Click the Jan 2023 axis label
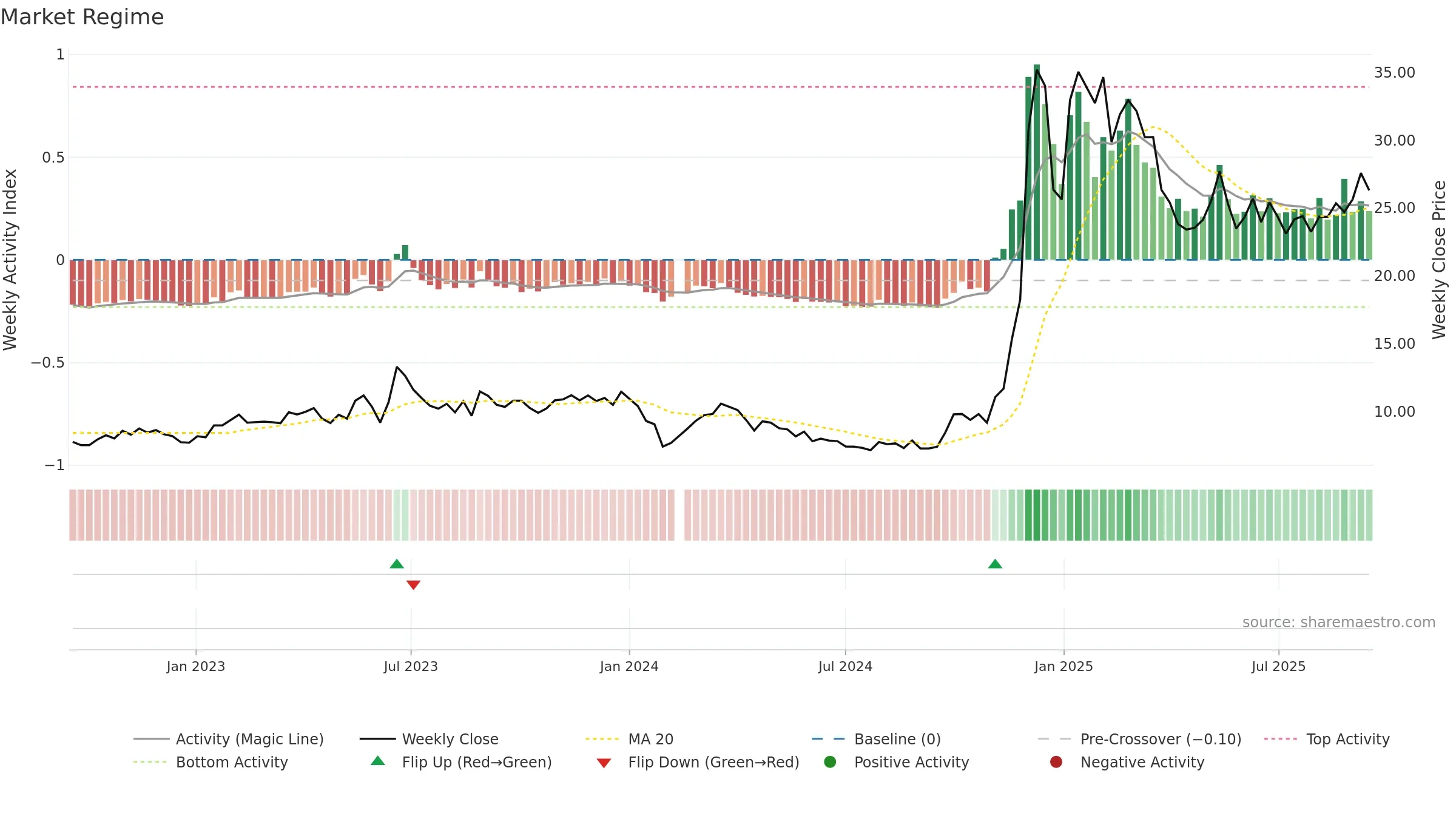Viewport: 1456px width, 819px height. point(196,666)
